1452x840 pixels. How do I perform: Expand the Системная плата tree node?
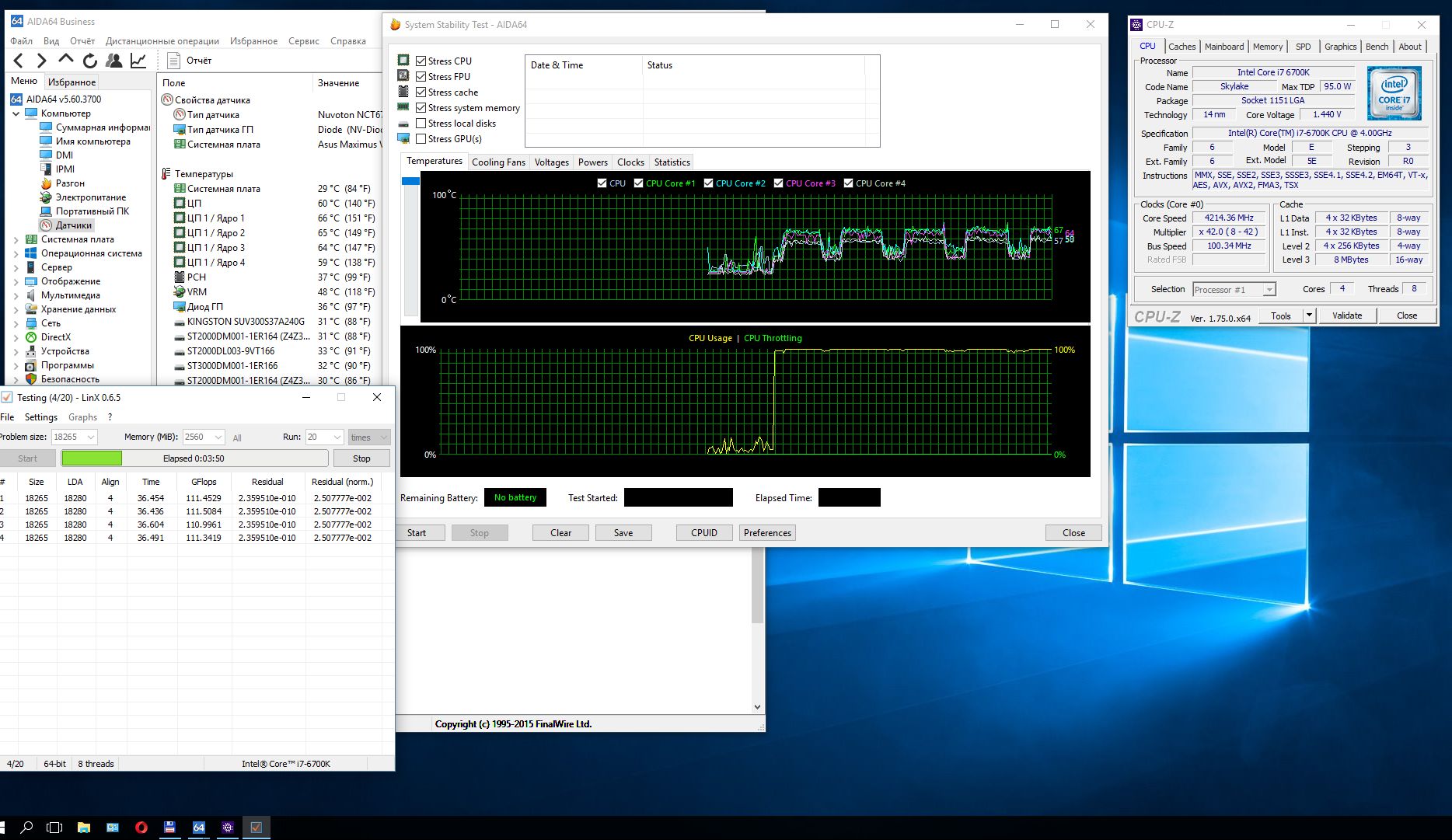point(16,239)
